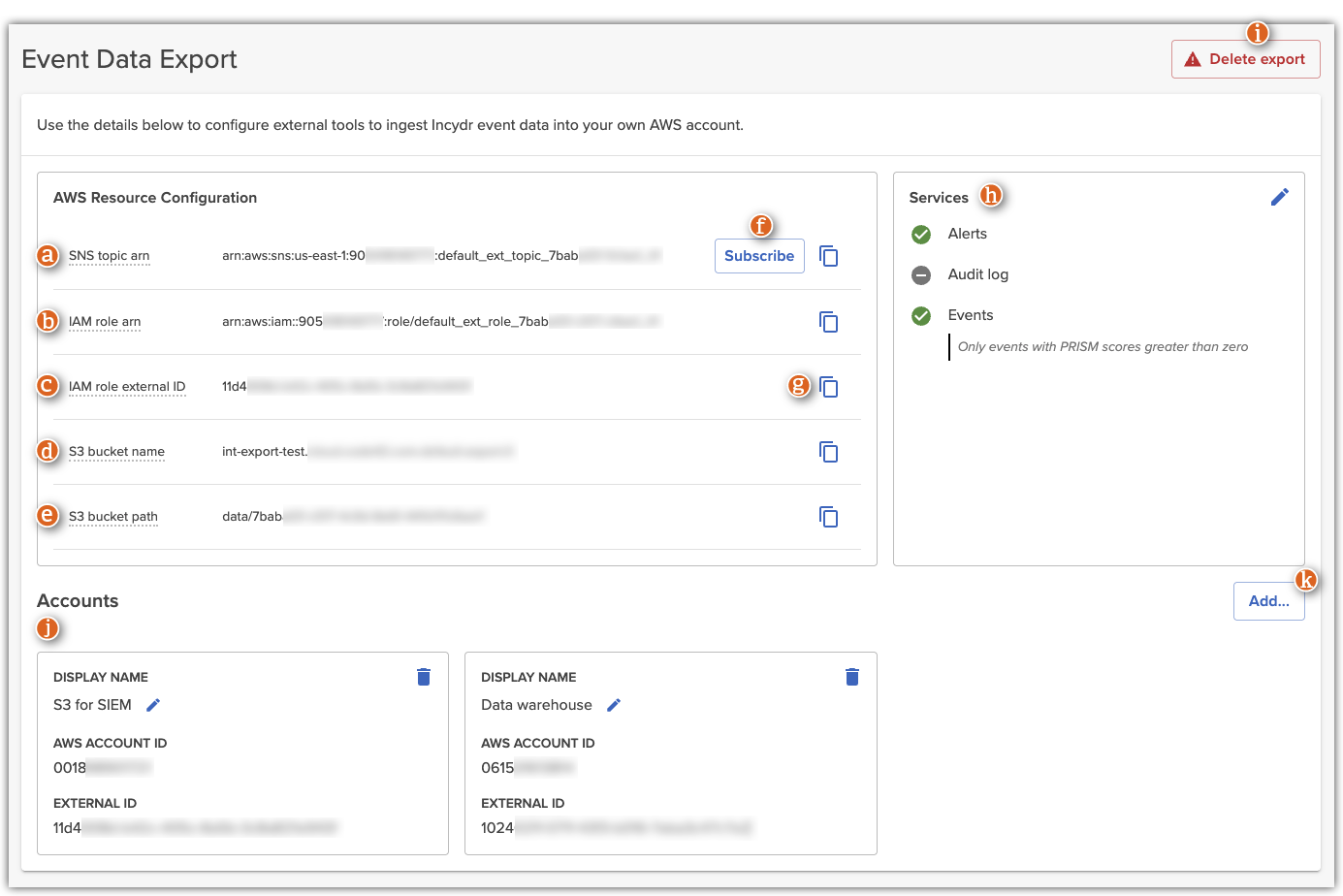Copy the IAM role arn value
The height and width of the screenshot is (896, 1343).
tap(829, 321)
